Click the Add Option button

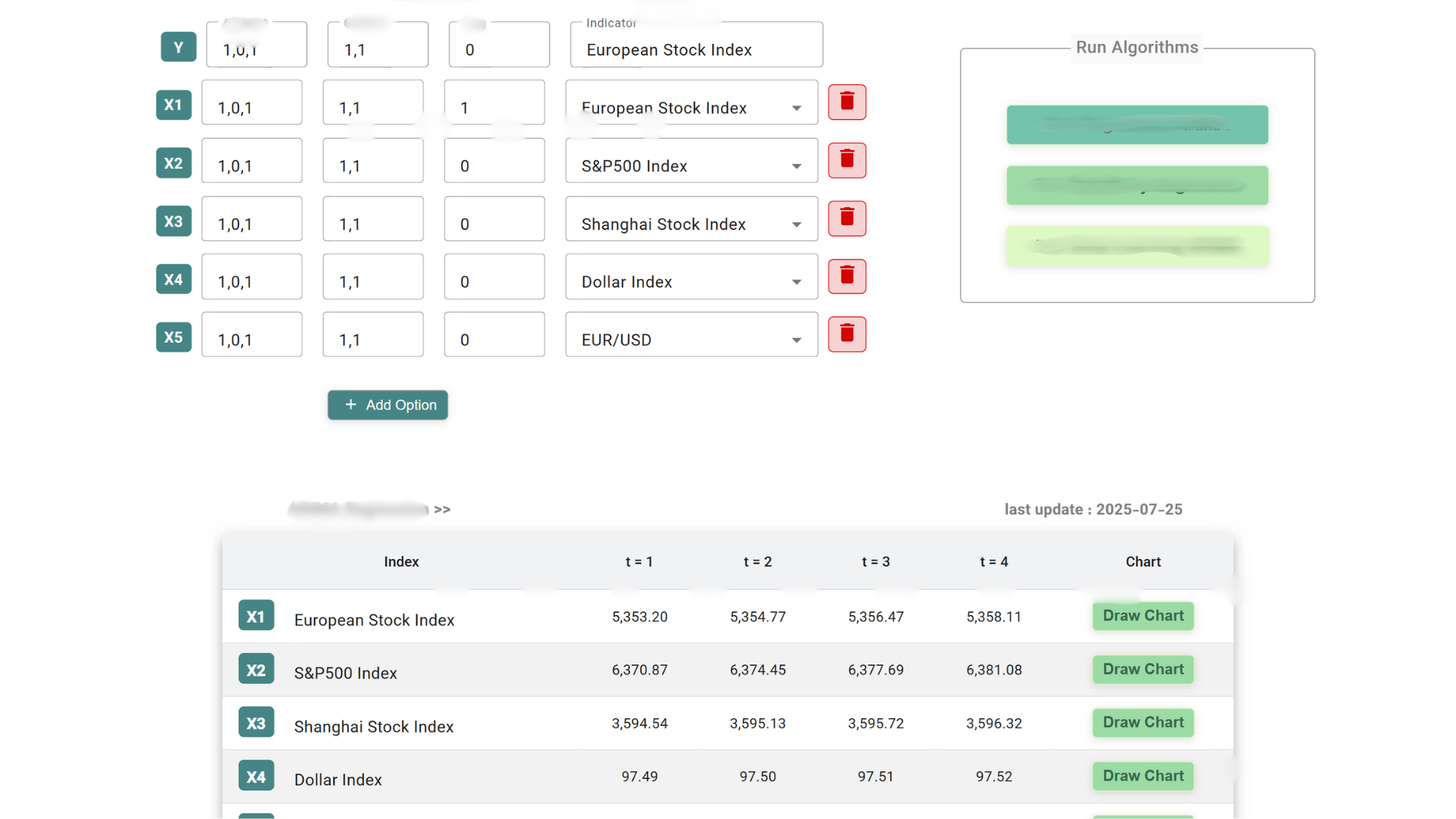pos(388,405)
